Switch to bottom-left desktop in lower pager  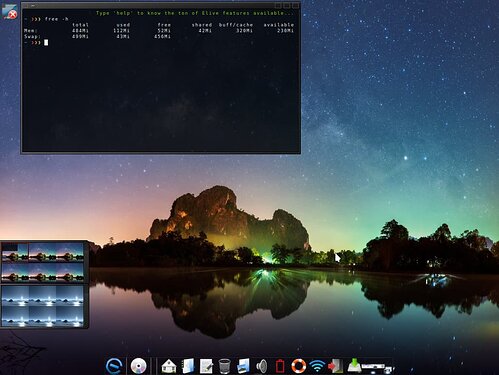(x=15, y=316)
